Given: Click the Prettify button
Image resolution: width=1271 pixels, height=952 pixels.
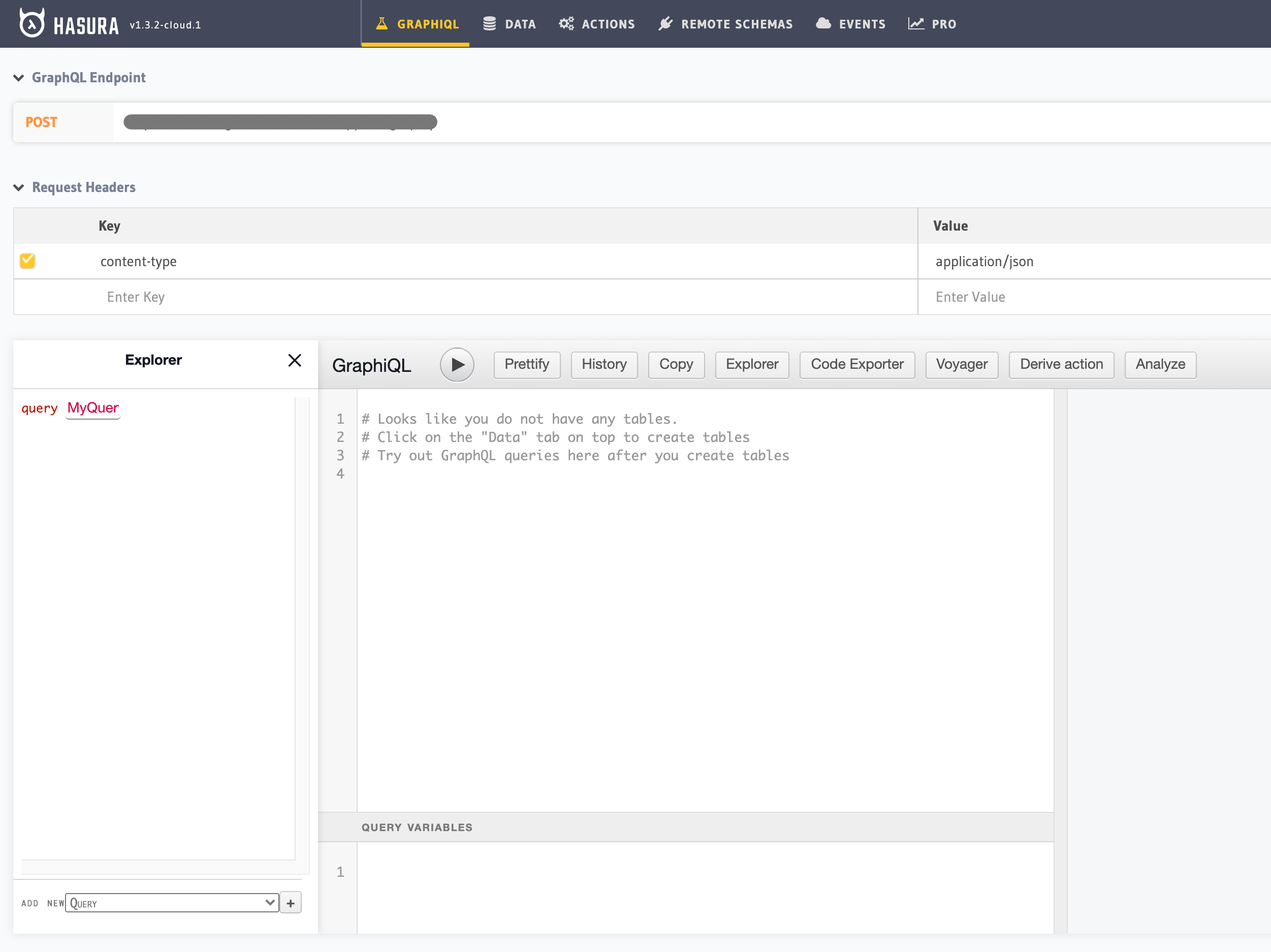Looking at the screenshot, I should (527, 364).
